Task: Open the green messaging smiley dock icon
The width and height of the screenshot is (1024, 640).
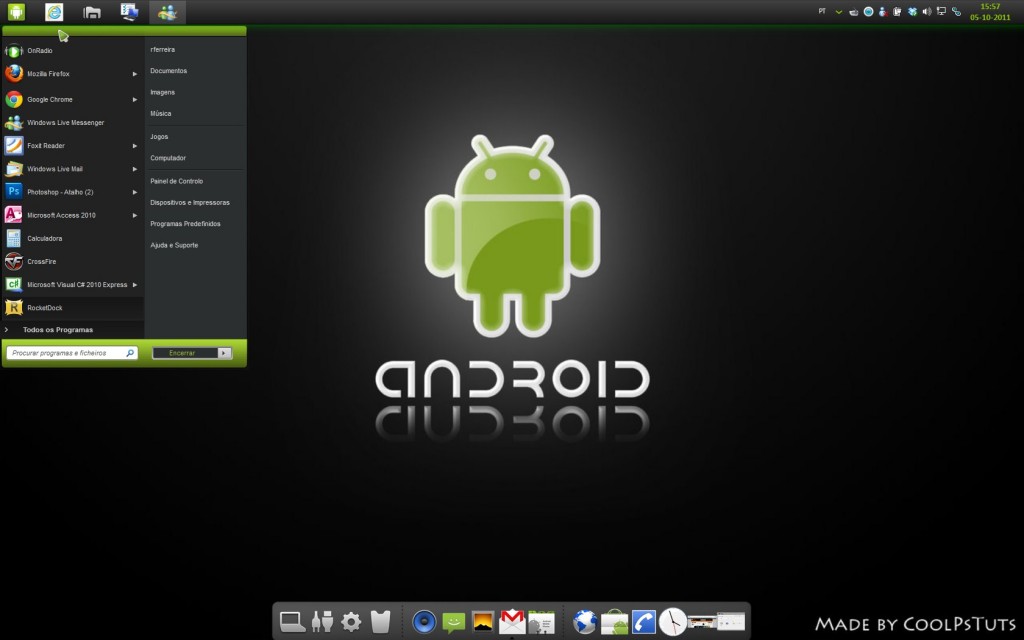Action: [x=453, y=622]
